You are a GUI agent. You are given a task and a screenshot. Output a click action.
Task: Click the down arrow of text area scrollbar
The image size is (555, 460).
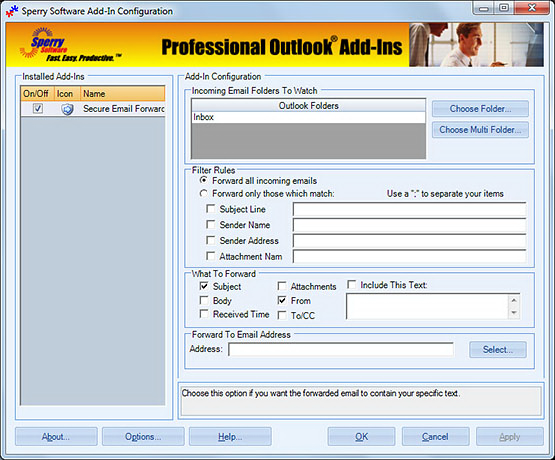514,313
